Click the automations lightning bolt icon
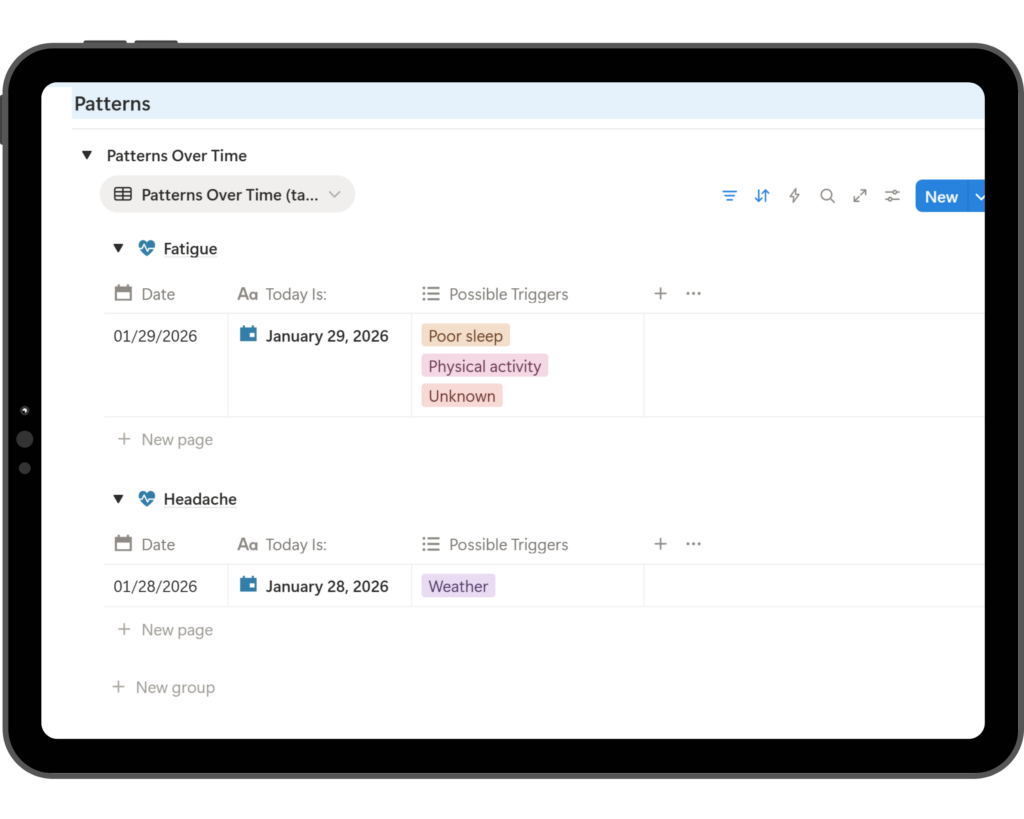 coord(794,196)
